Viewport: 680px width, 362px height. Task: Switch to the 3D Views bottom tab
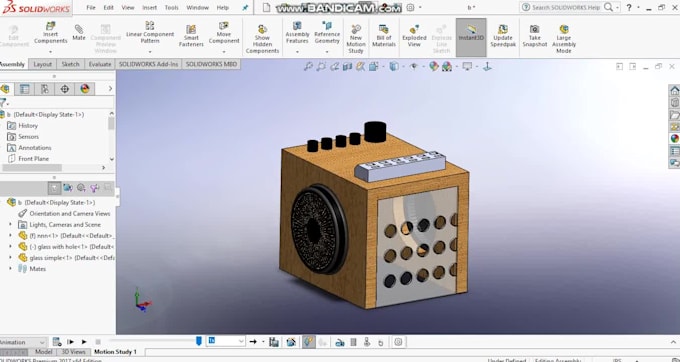click(73, 352)
